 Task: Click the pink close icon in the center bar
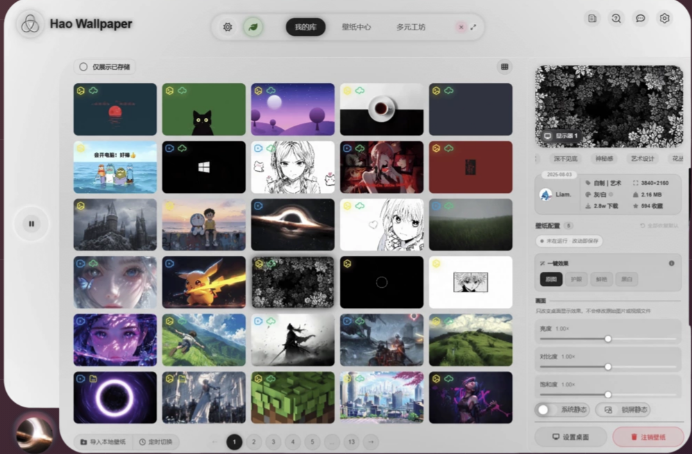pyautogui.click(x=461, y=27)
